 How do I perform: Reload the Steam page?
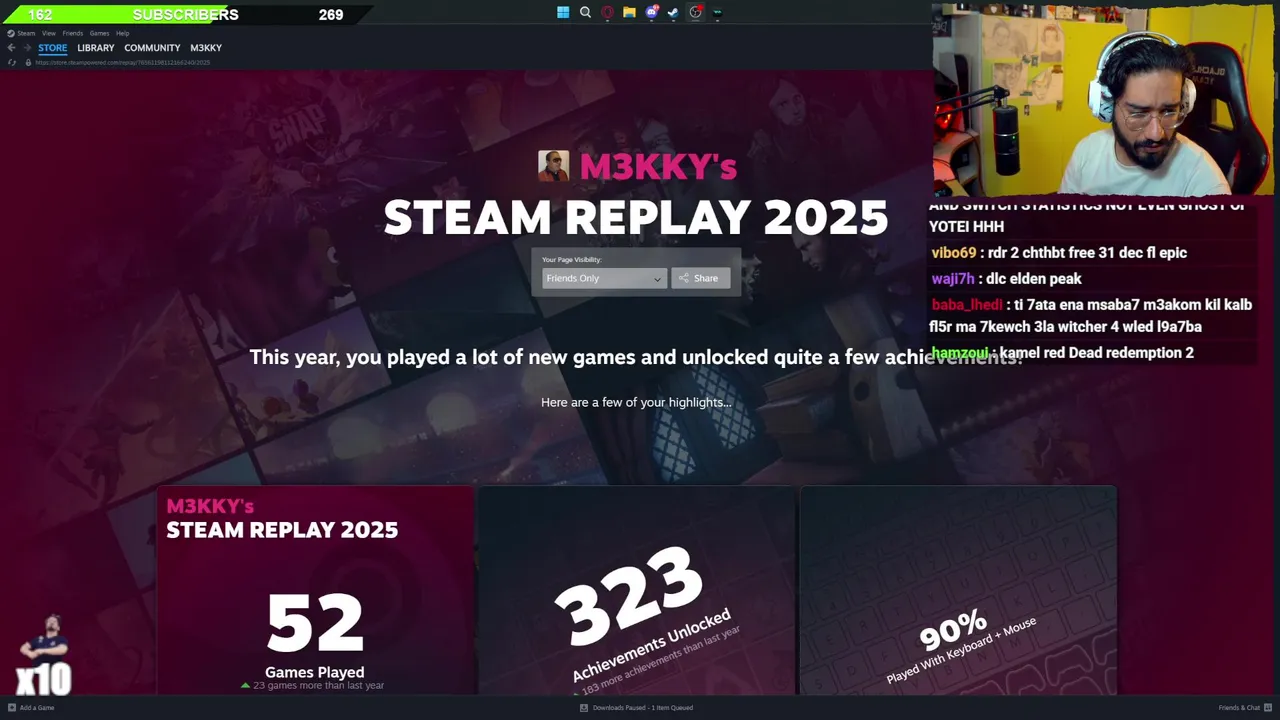click(x=12, y=62)
